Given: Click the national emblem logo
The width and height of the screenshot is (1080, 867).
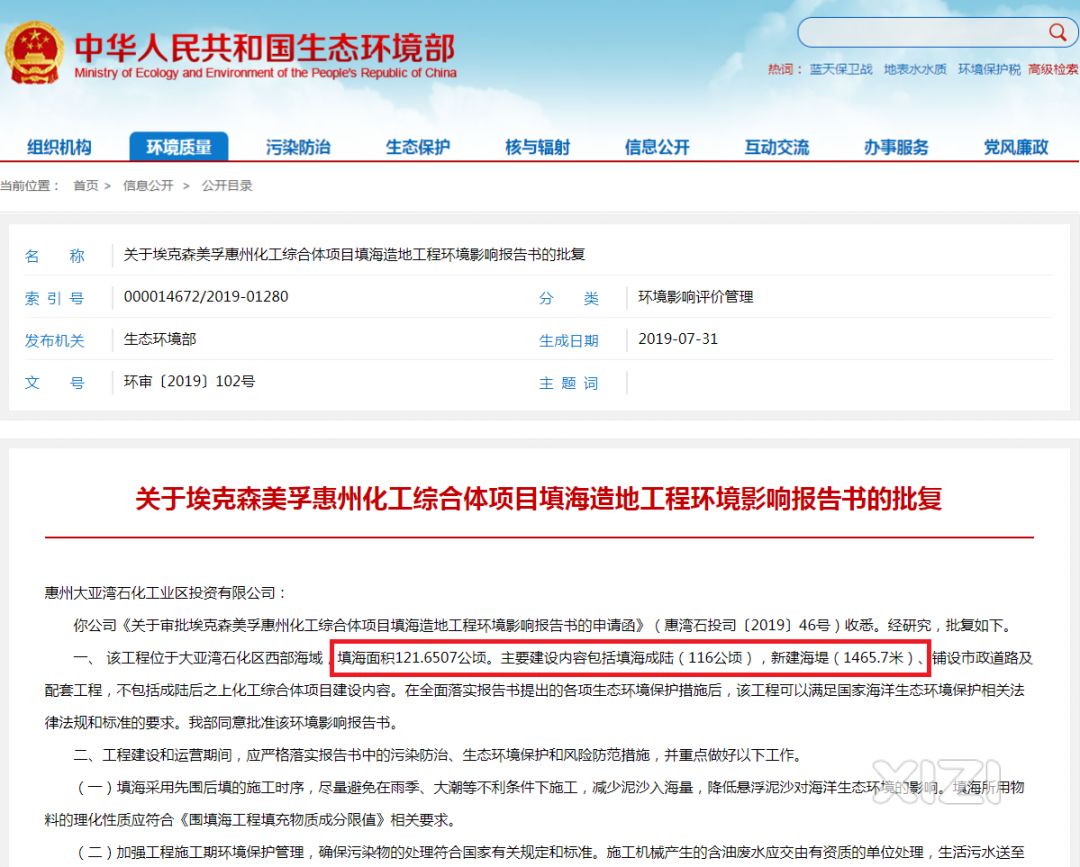Looking at the screenshot, I should click(34, 52).
